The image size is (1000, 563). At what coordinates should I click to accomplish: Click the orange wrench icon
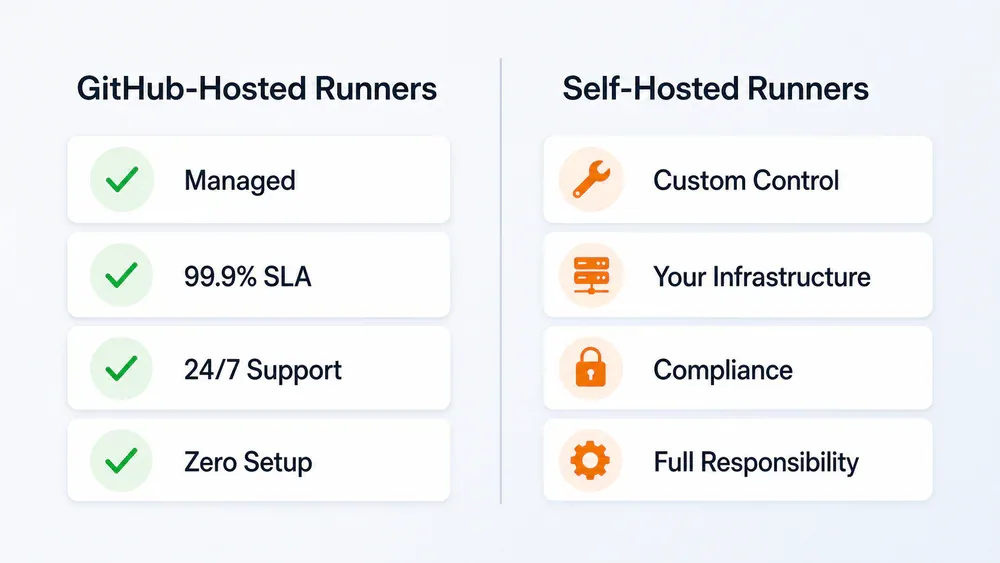591,179
